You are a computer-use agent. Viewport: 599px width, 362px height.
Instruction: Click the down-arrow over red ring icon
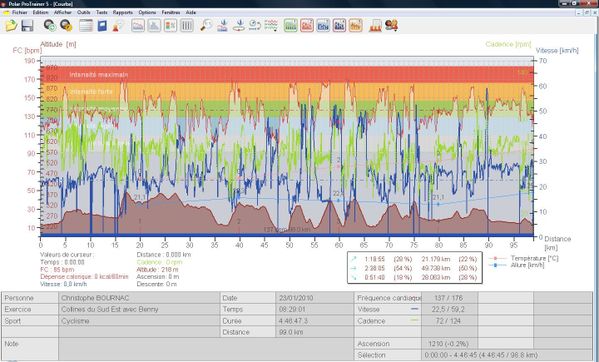coord(239,26)
